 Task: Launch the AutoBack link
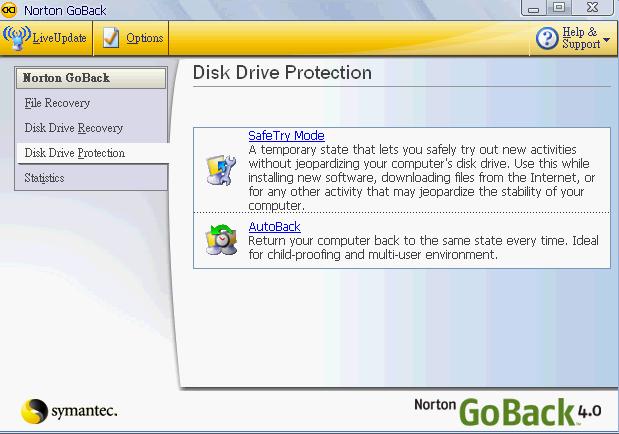click(274, 227)
